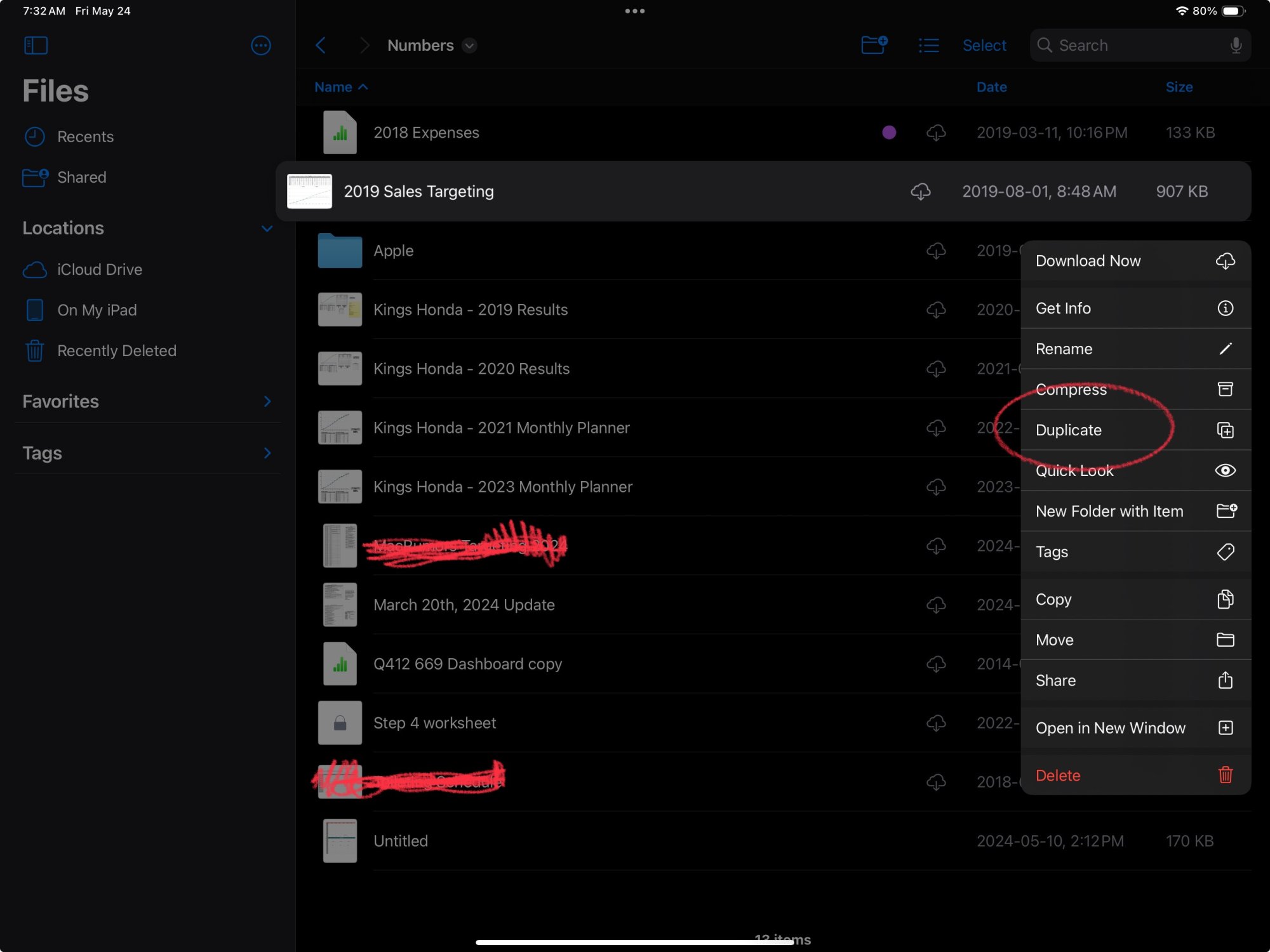1270x952 pixels.
Task: Choose Download Now from context menu
Action: pyautogui.click(x=1135, y=261)
